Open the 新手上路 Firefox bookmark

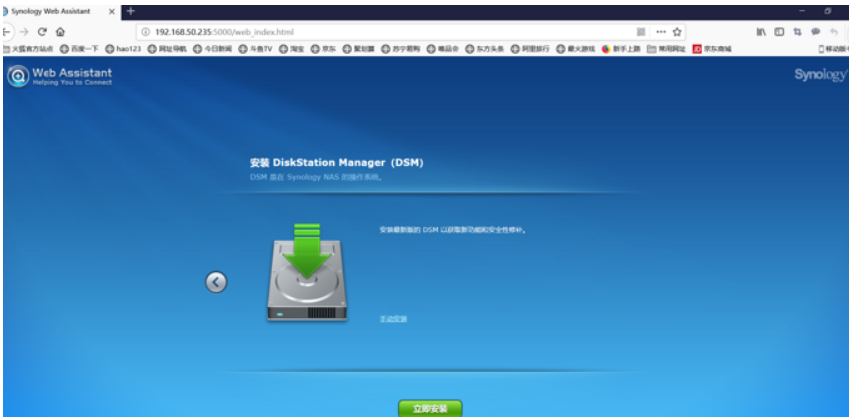point(621,49)
